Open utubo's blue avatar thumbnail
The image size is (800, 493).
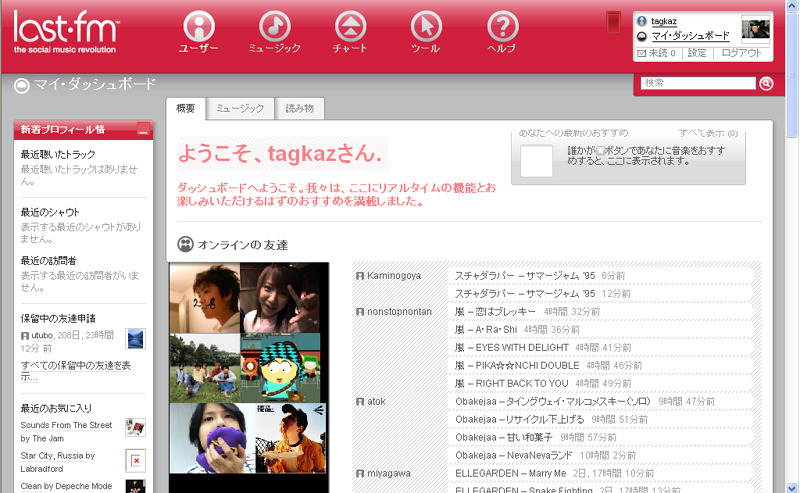(135, 339)
